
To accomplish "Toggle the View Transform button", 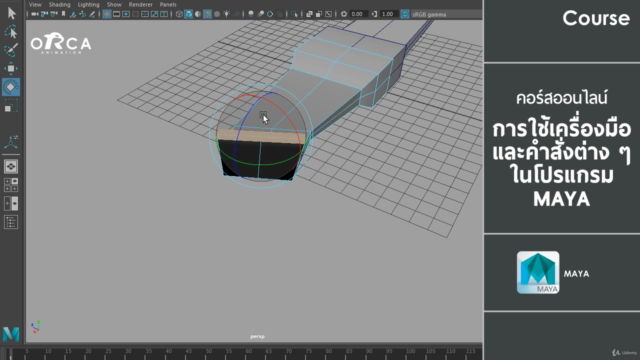I will (404, 14).
